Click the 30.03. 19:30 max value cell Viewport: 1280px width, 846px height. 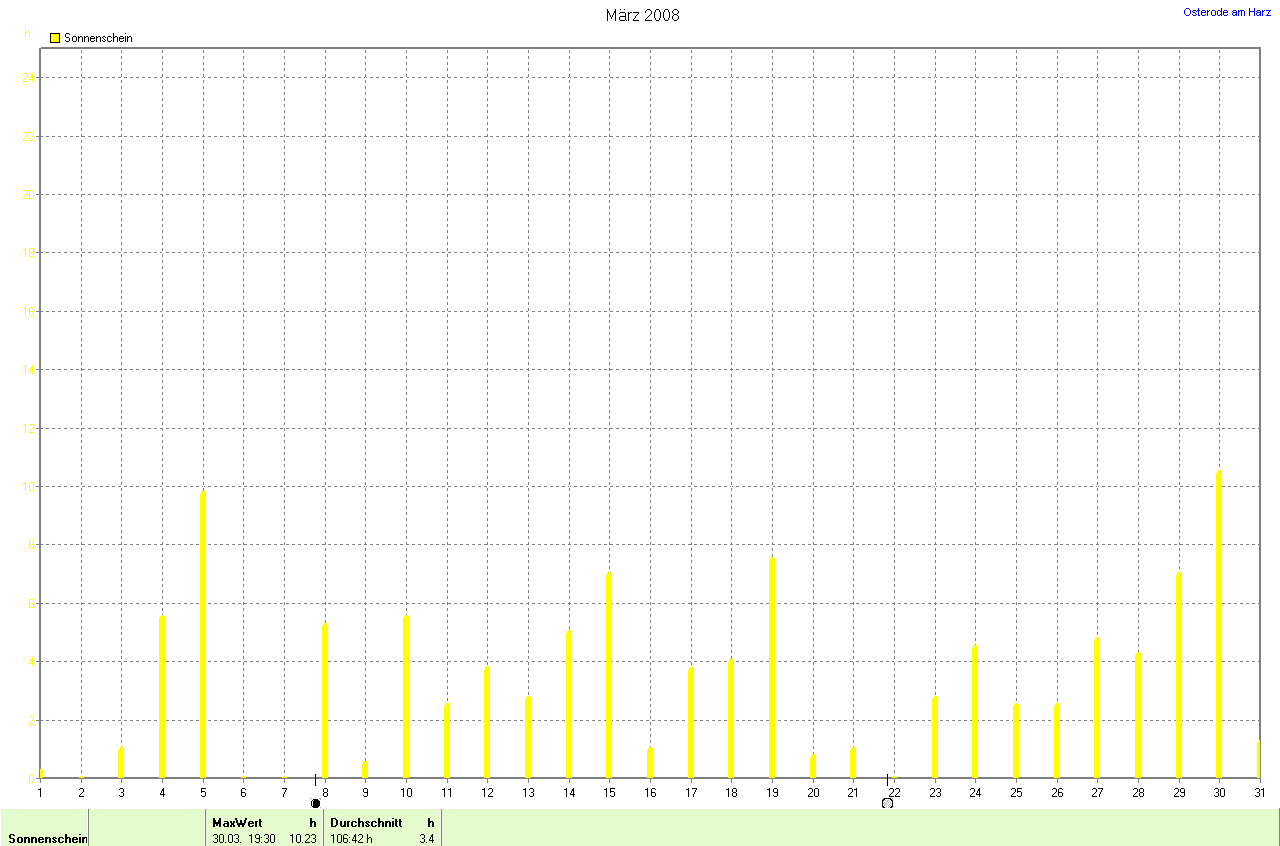244,838
